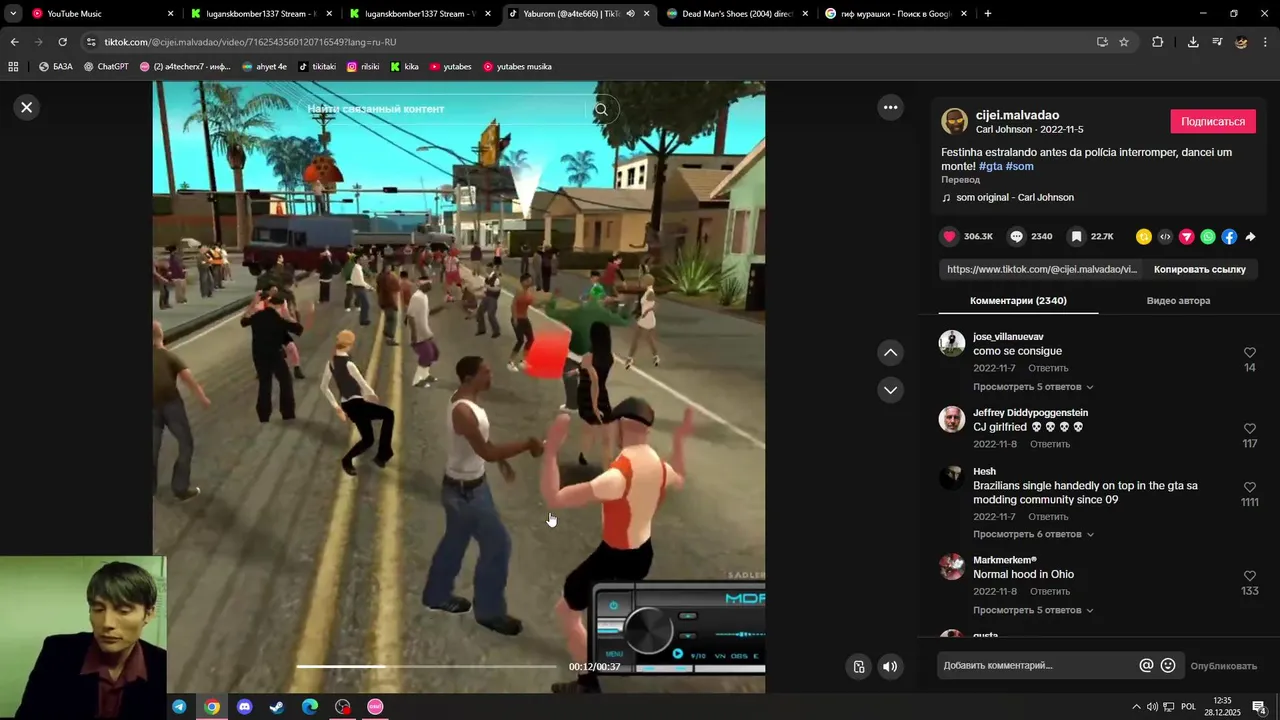1280x720 pixels.
Task: Open som original - Carl Johnson sound
Action: click(1015, 198)
